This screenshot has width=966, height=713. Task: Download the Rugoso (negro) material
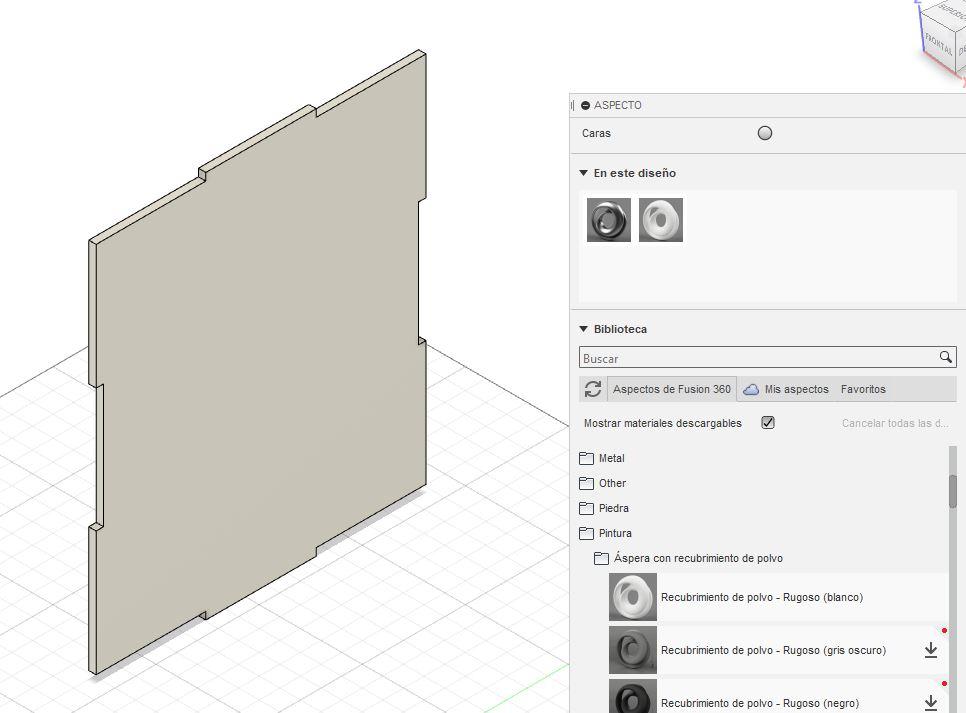931,702
